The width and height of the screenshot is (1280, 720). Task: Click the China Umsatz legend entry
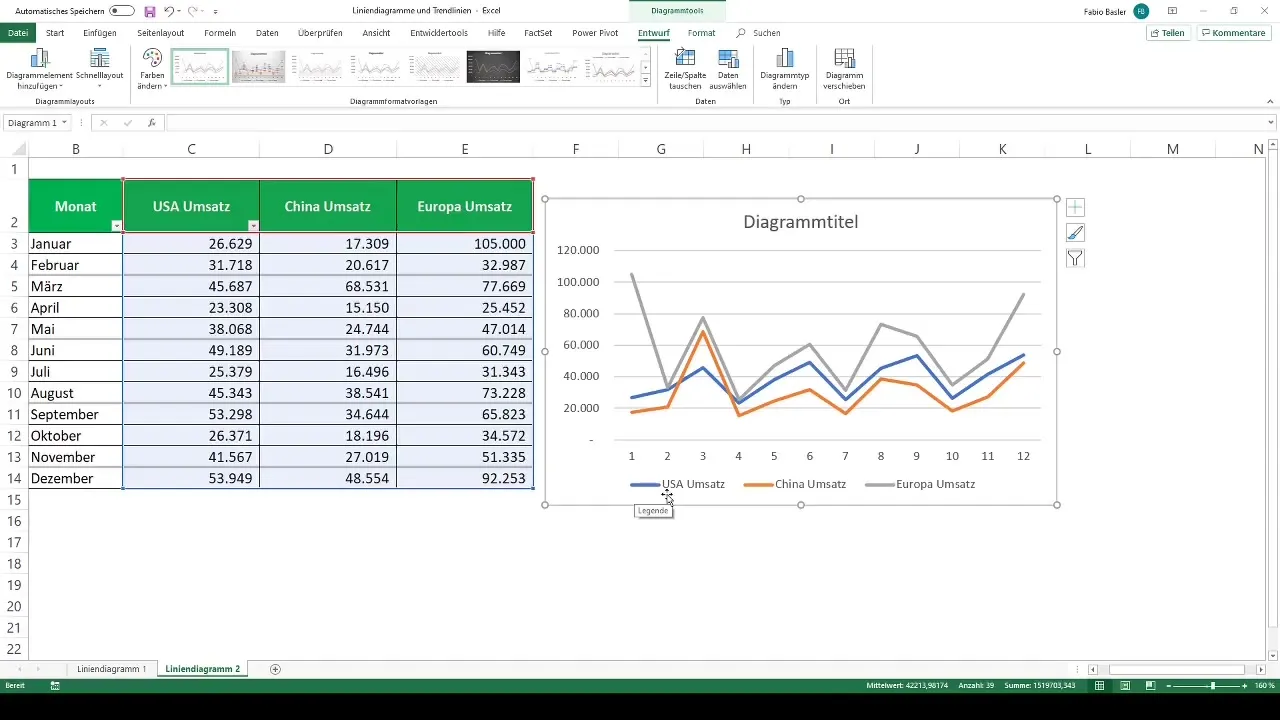(x=794, y=484)
